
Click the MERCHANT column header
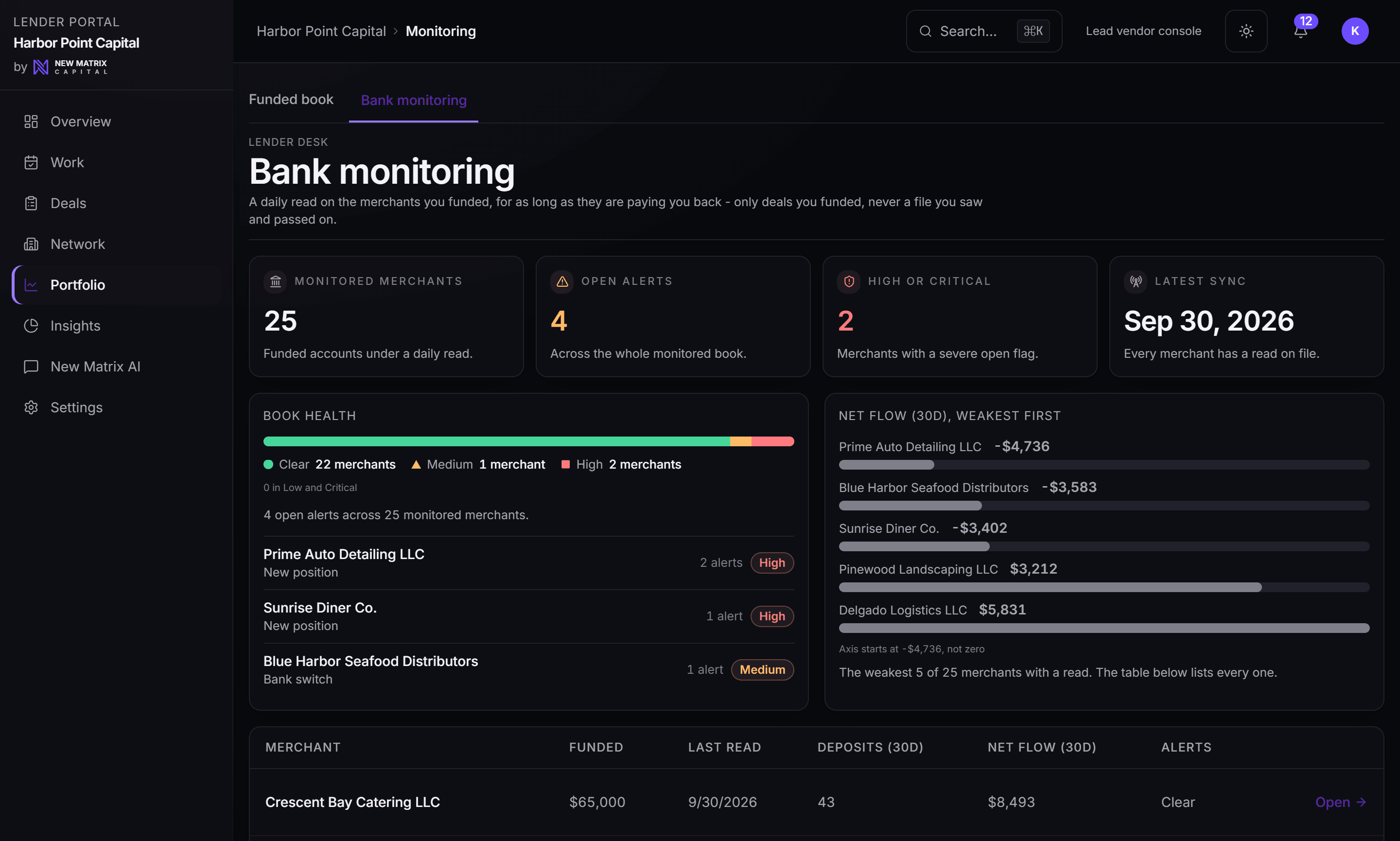click(x=303, y=747)
